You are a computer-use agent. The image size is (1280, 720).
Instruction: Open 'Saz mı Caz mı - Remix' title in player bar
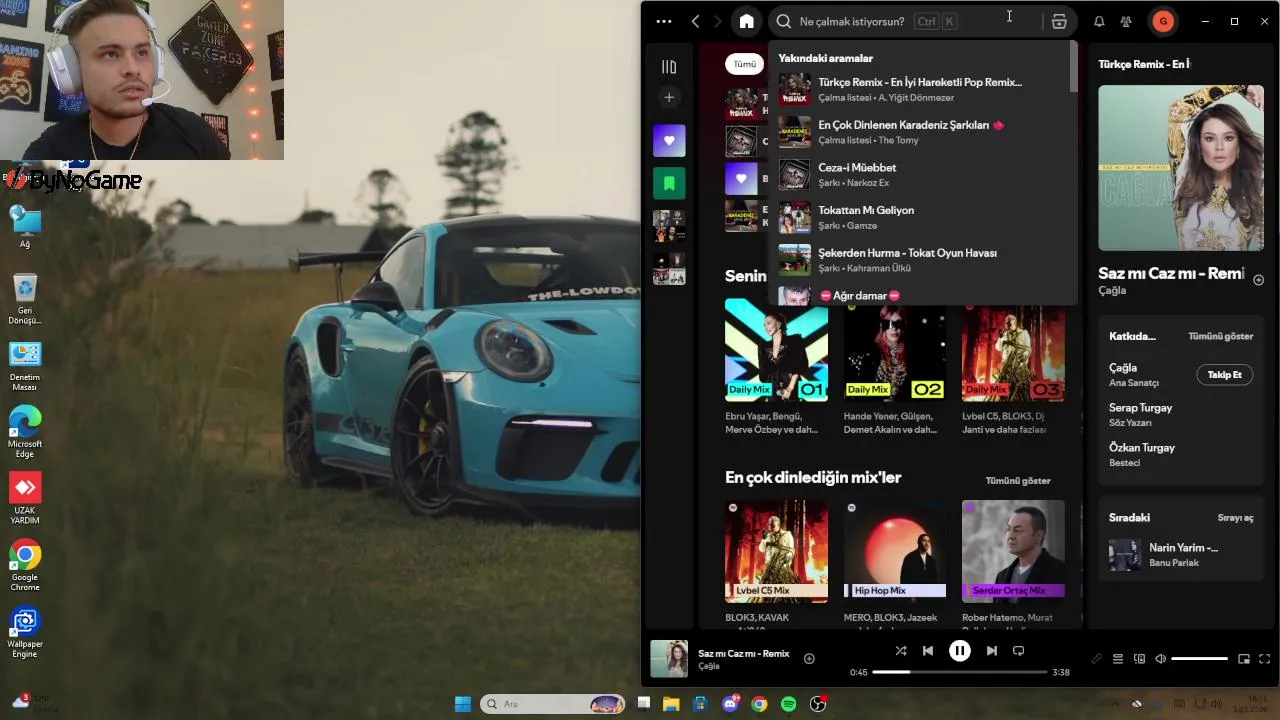click(743, 653)
